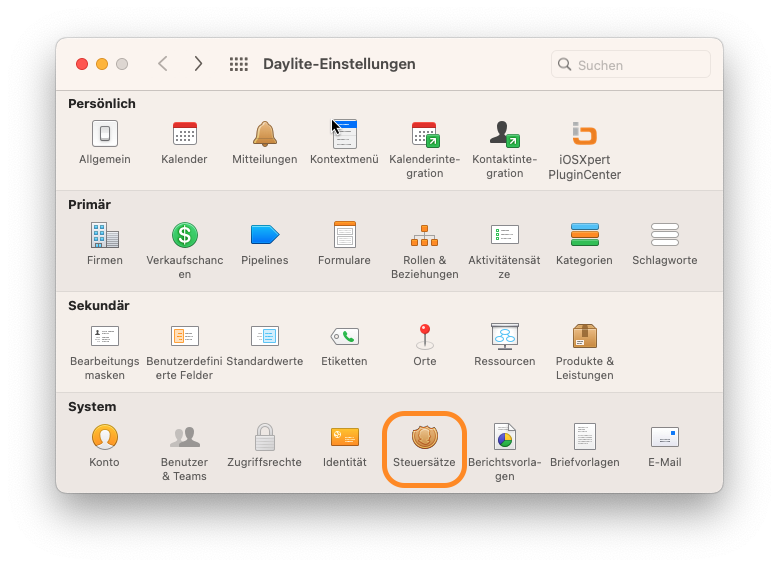Viewport: 779px width, 567px height.
Task: Open the E-Mail envelope icon
Action: click(664, 437)
